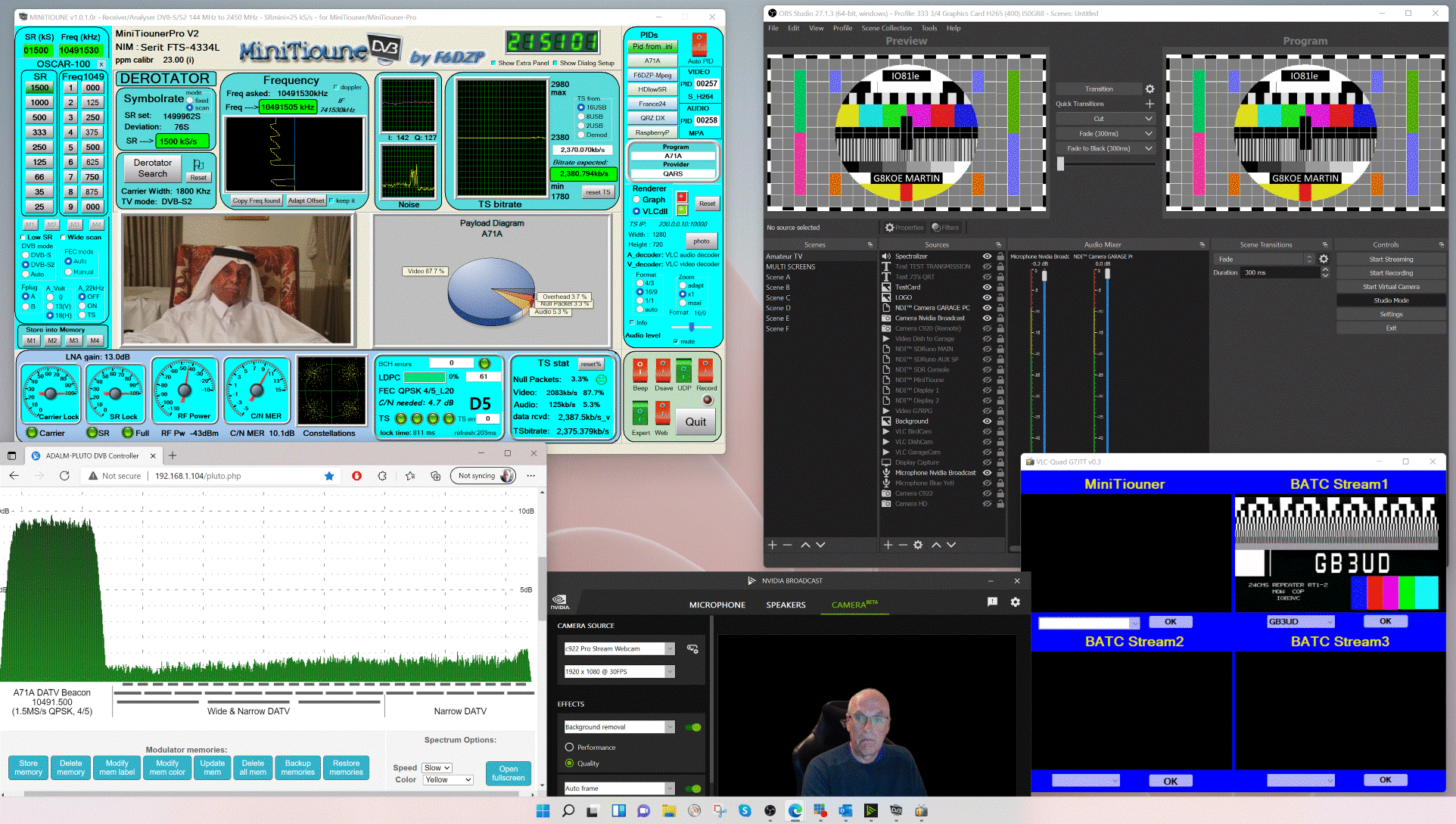This screenshot has width=1456, height=824.
Task: Add a new source with plus icon in Sources panel
Action: [x=888, y=545]
